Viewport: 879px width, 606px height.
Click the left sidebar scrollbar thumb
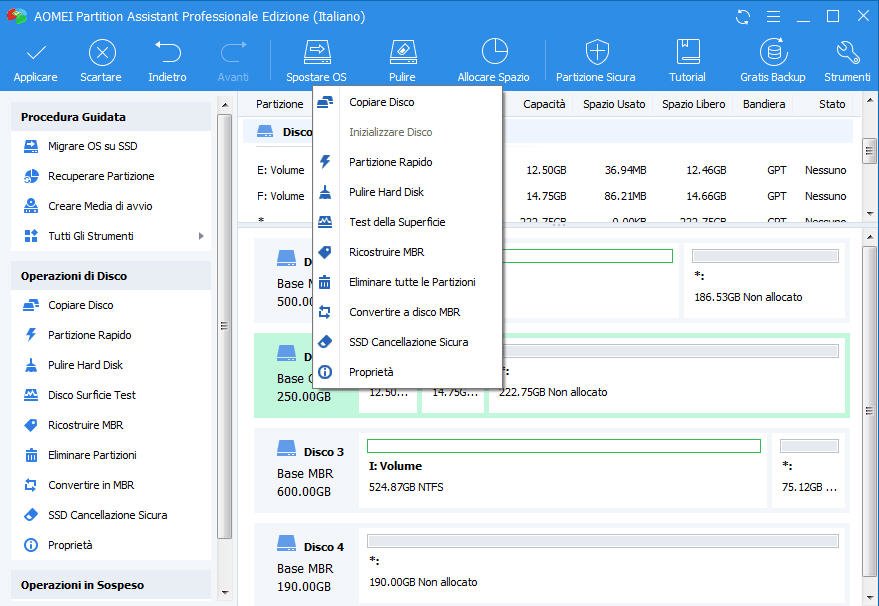click(225, 326)
